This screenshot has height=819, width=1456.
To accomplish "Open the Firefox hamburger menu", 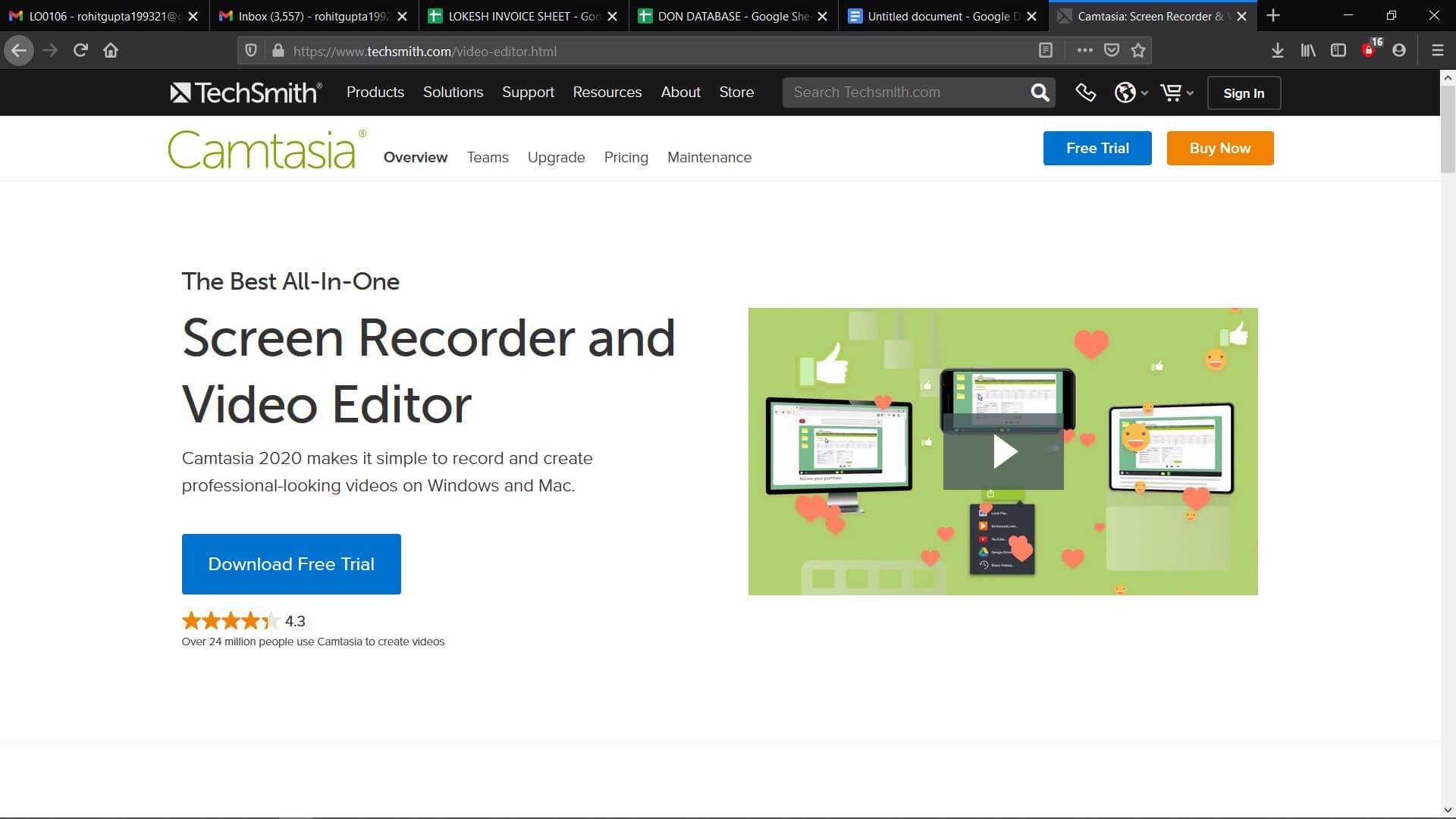I will (1437, 51).
